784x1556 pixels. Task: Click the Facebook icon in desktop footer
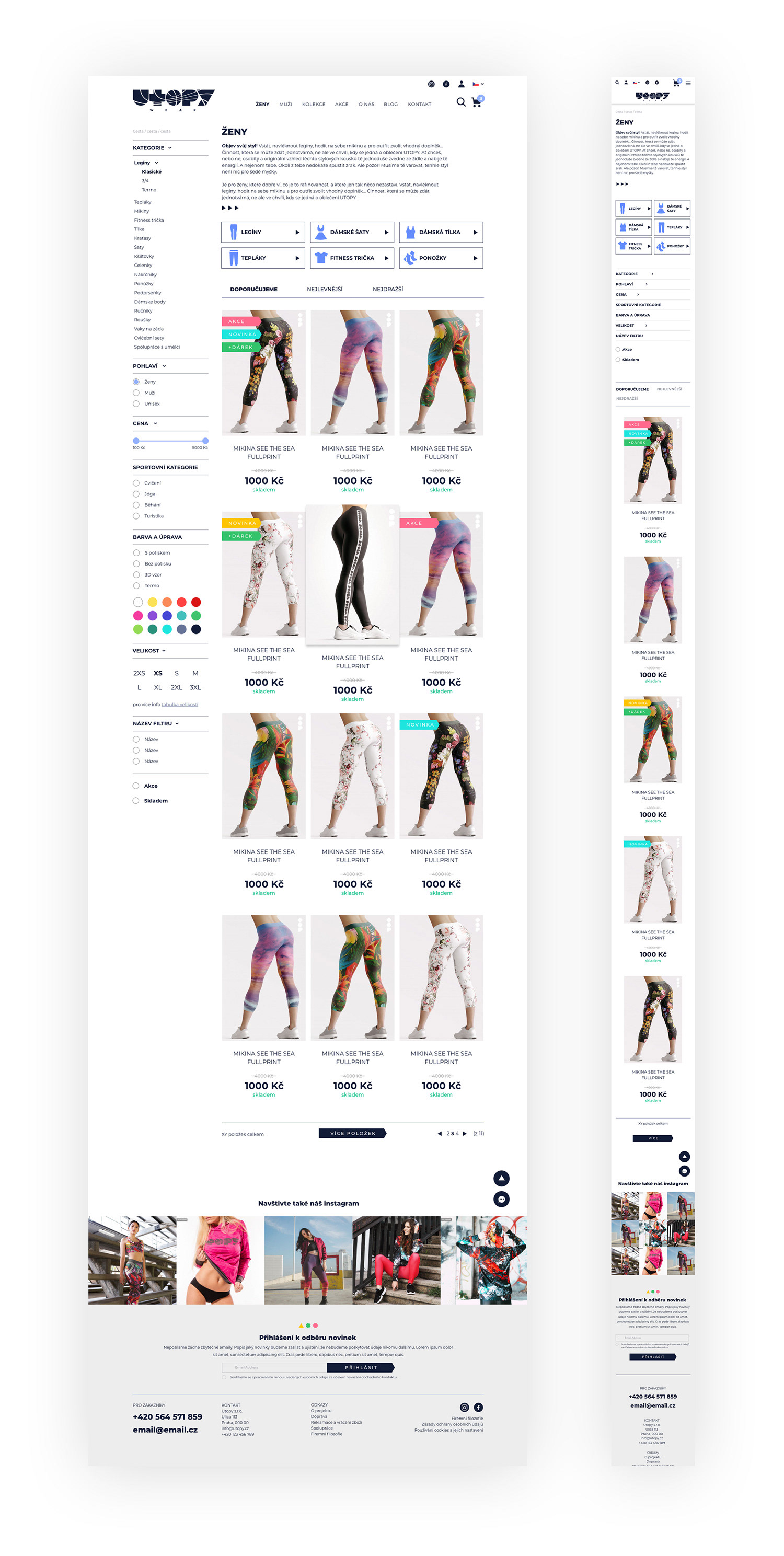pos(478,1407)
